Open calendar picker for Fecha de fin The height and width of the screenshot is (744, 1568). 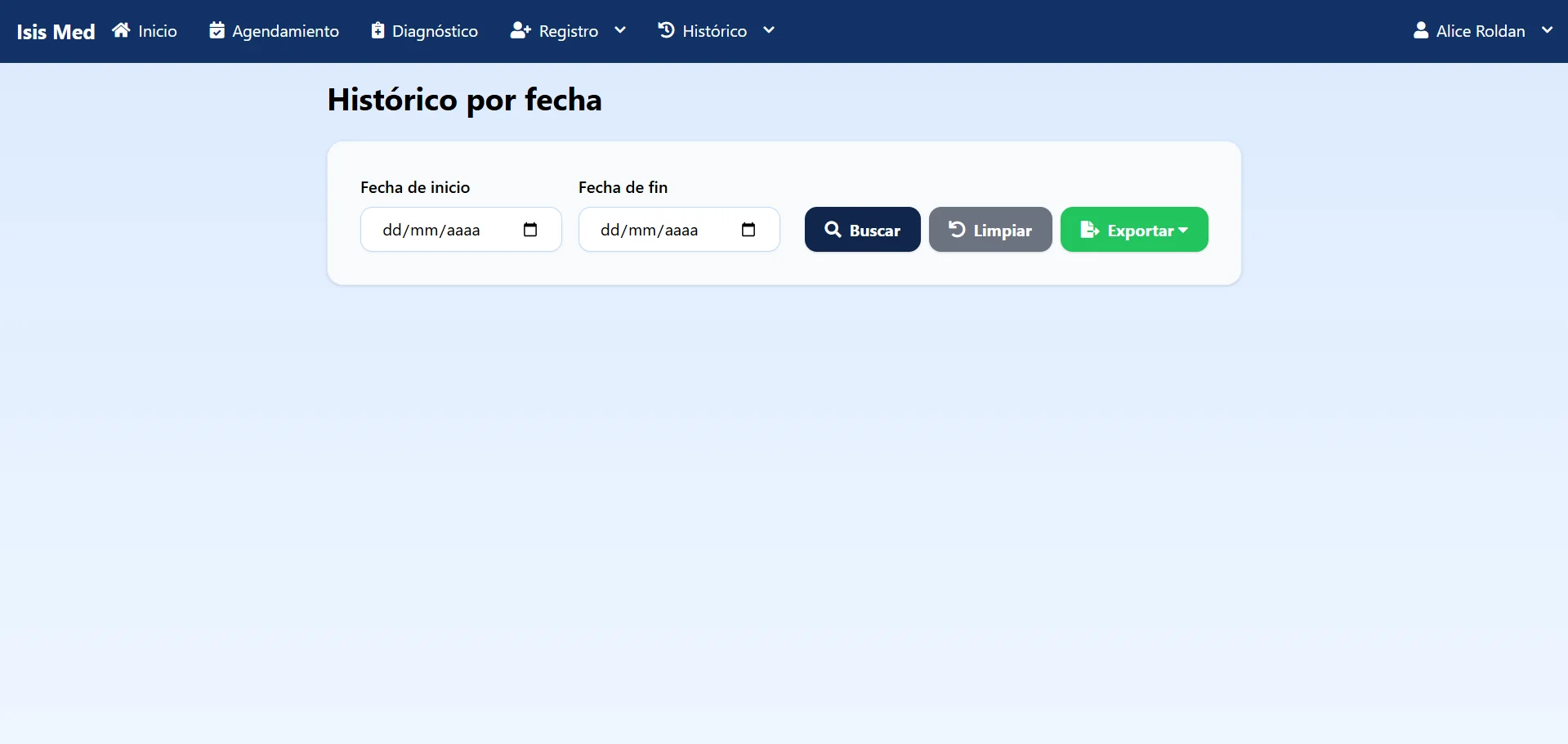[x=748, y=230]
